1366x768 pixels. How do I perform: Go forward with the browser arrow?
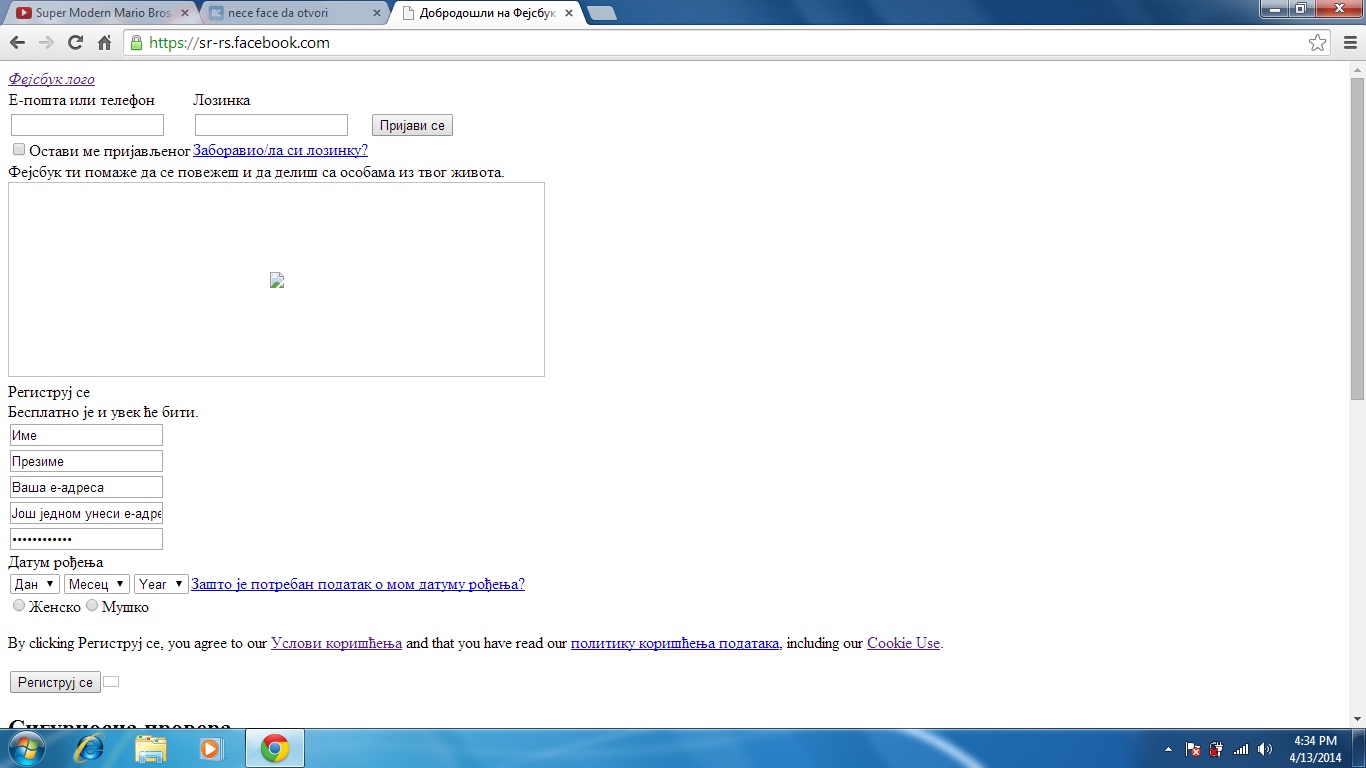click(x=46, y=43)
